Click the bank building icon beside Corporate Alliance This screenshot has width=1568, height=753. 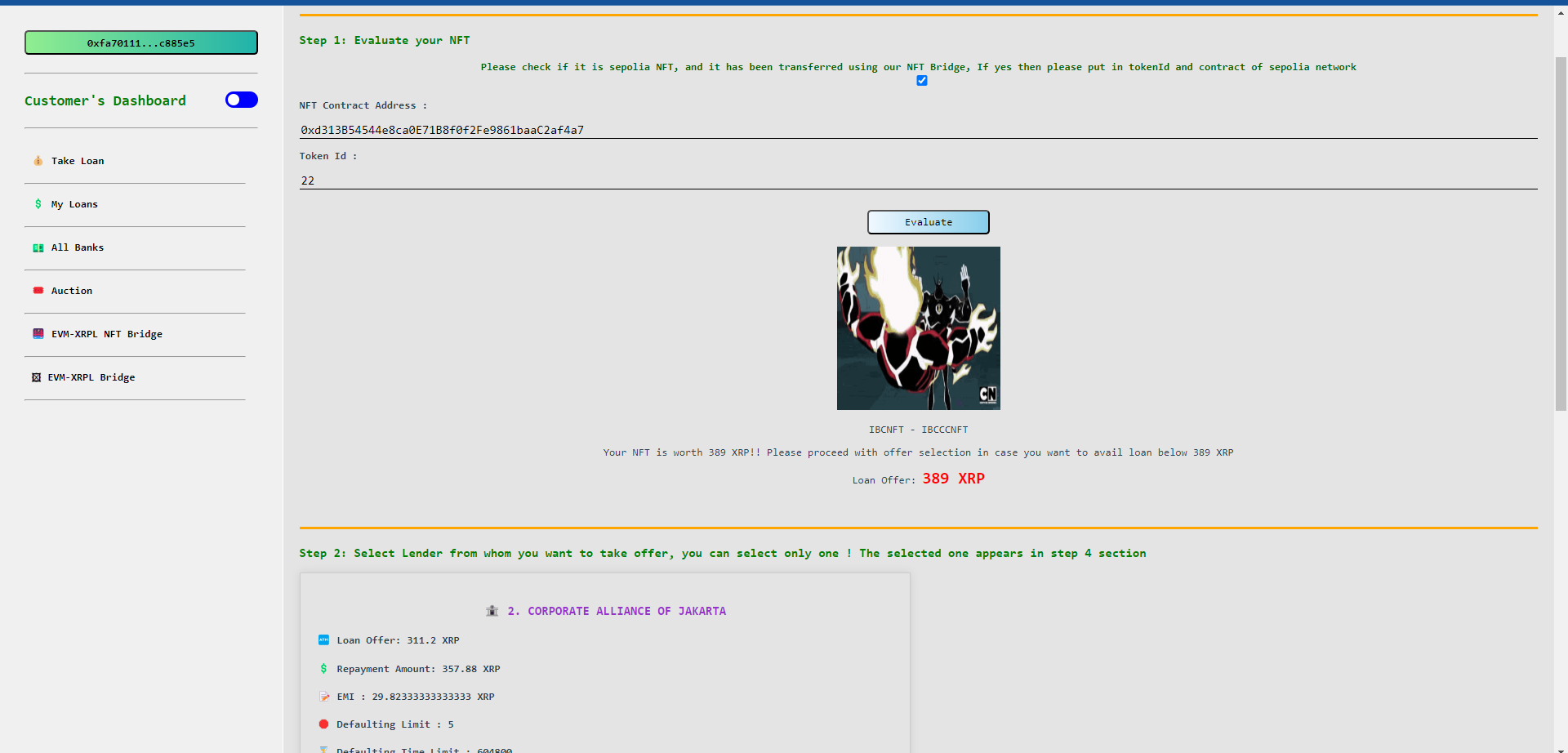[x=492, y=611]
